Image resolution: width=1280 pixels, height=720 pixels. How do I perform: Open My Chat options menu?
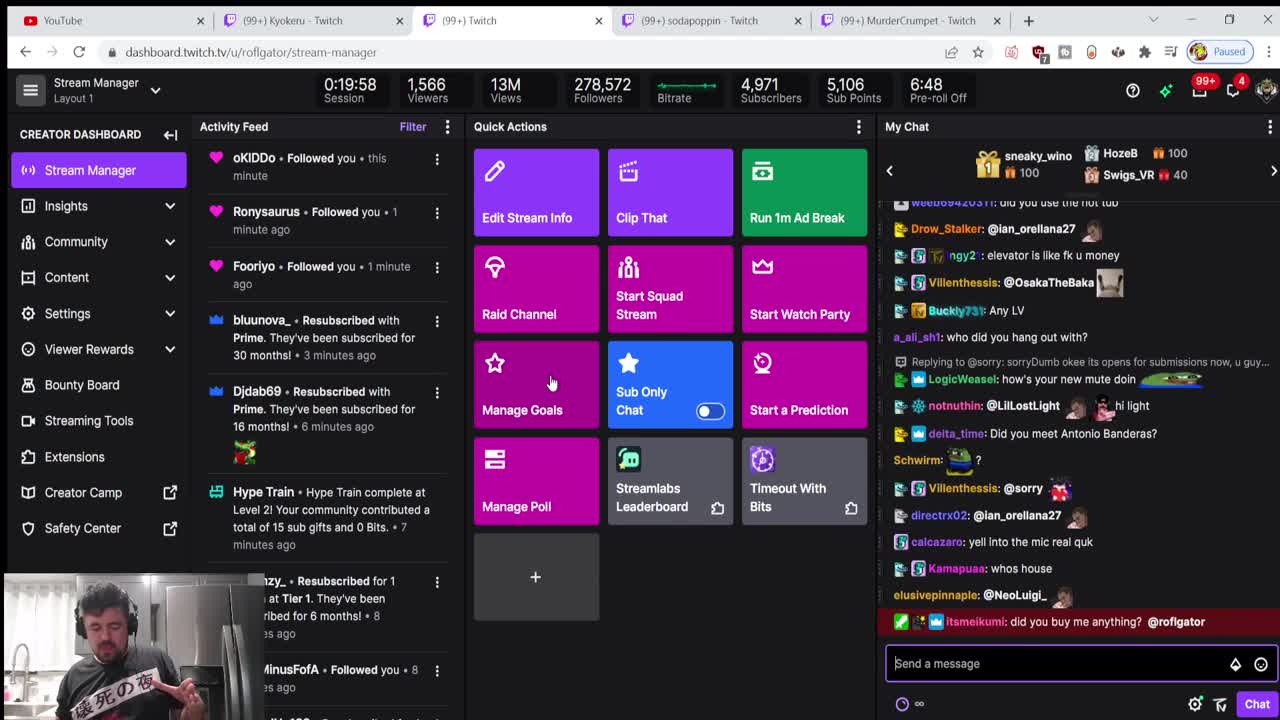pos(1270,127)
